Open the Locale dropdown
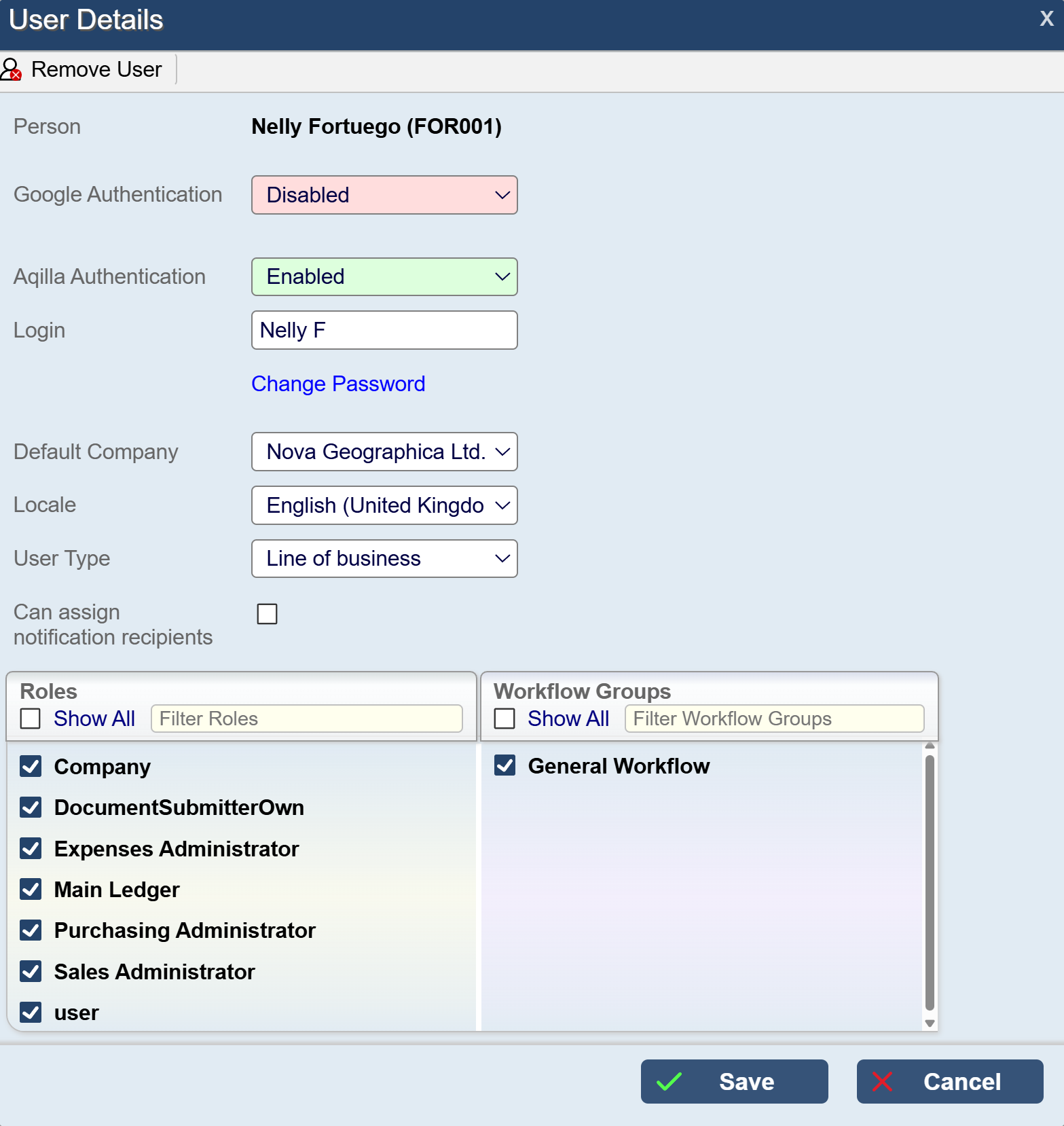The image size is (1064, 1126). [x=384, y=505]
